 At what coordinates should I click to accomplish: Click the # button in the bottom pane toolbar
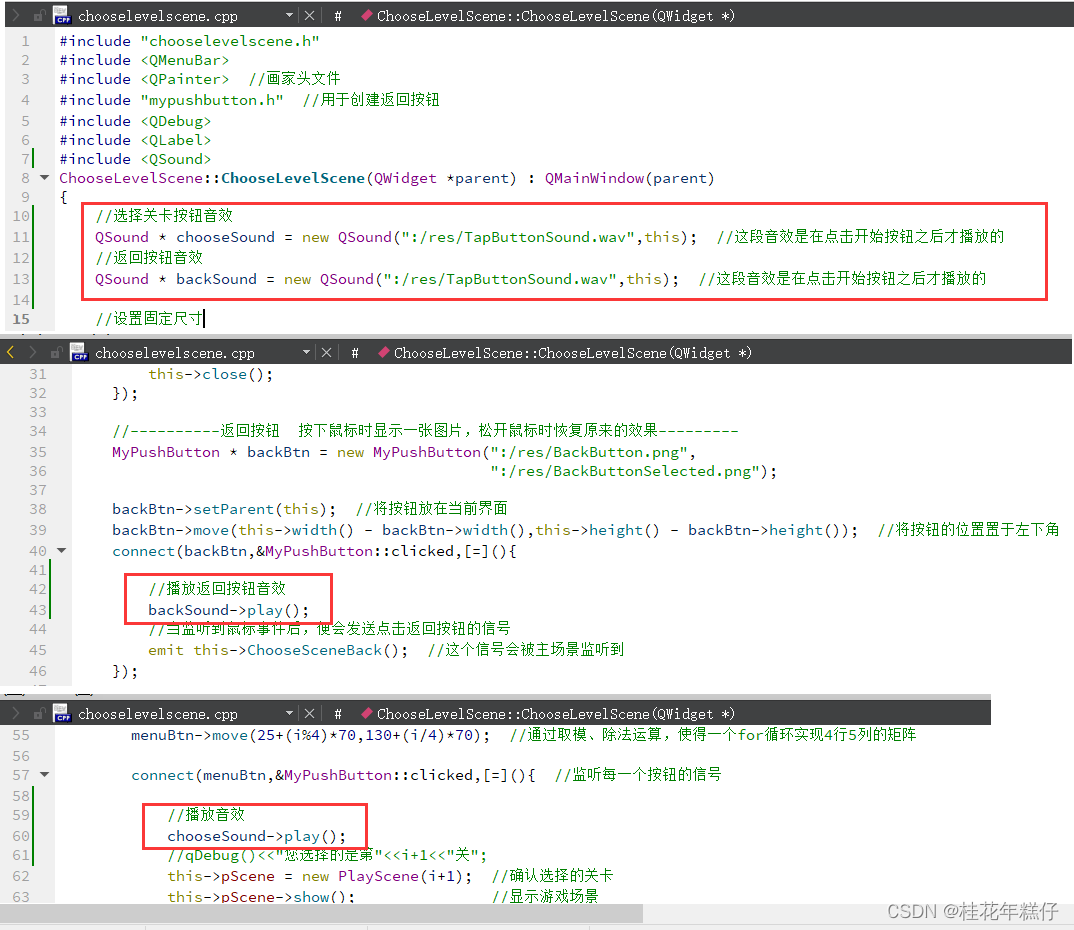pyautogui.click(x=338, y=714)
